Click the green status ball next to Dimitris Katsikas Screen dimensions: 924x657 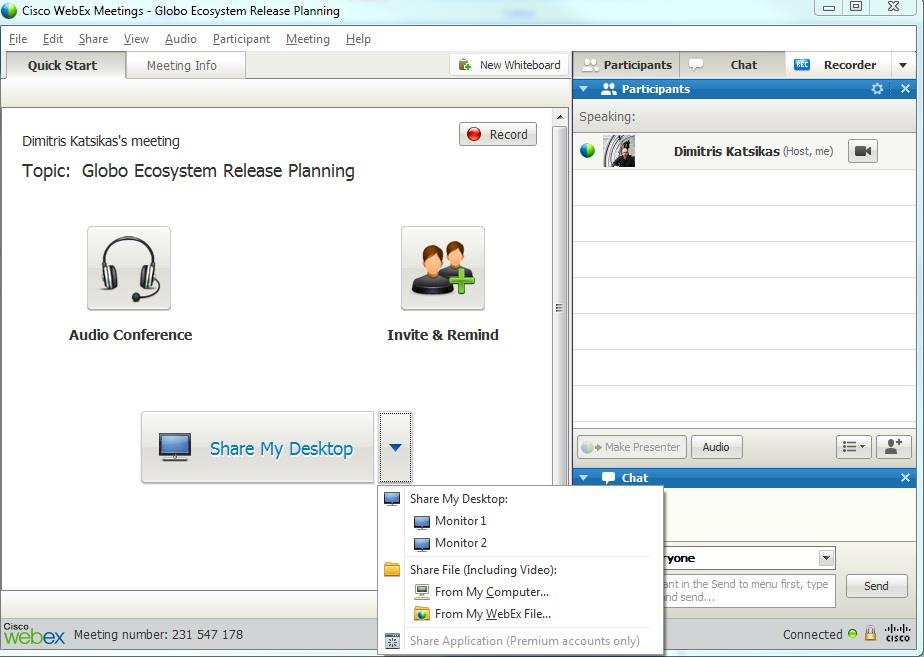point(588,151)
